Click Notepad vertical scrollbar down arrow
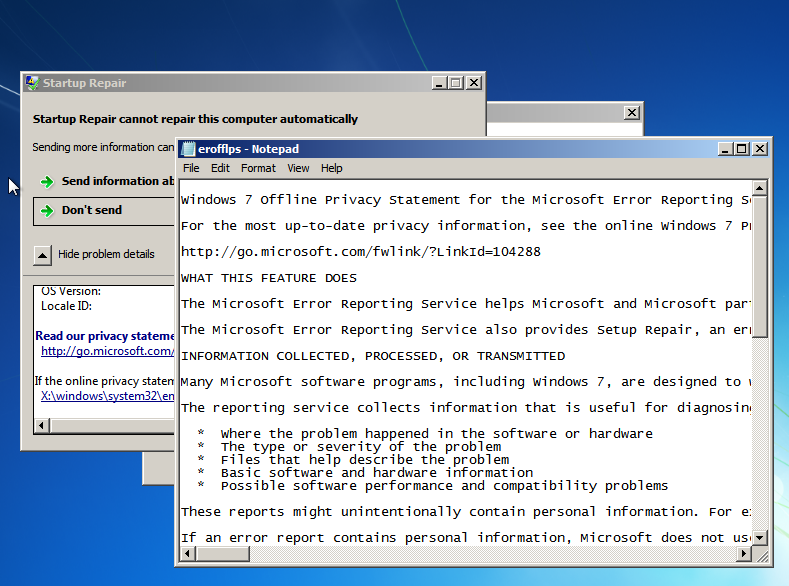The width and height of the screenshot is (789, 586). coord(759,538)
